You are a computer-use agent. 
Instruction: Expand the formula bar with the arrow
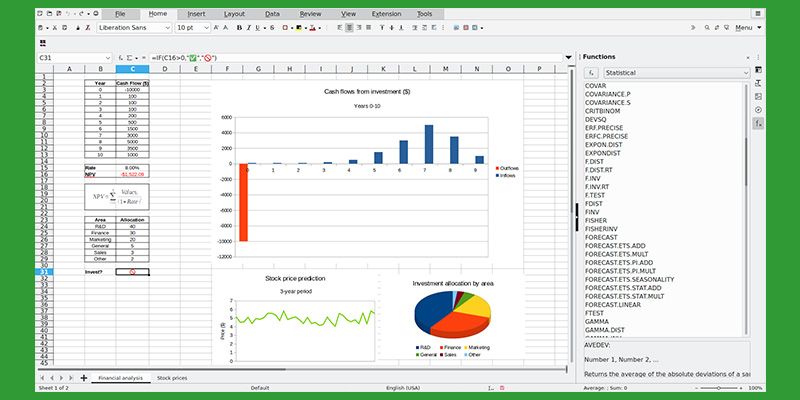tap(568, 58)
